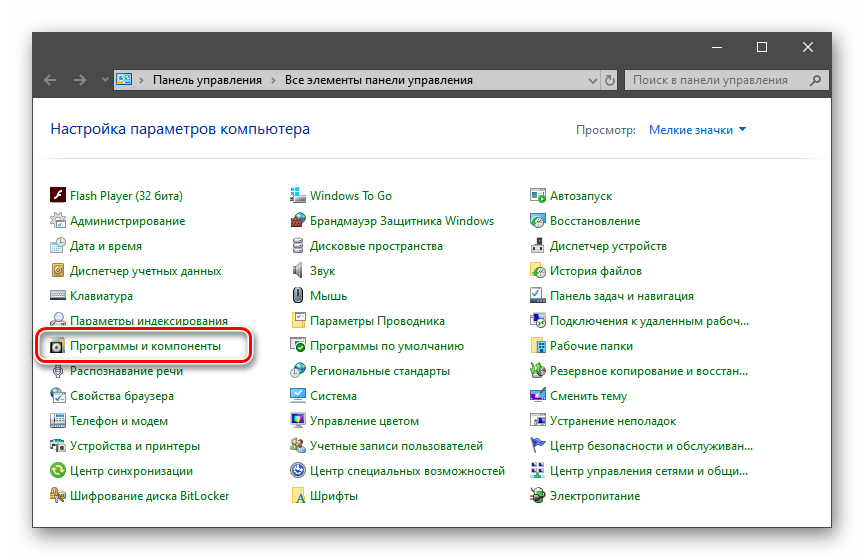Open the Программы по умолчанию icon

(298, 346)
